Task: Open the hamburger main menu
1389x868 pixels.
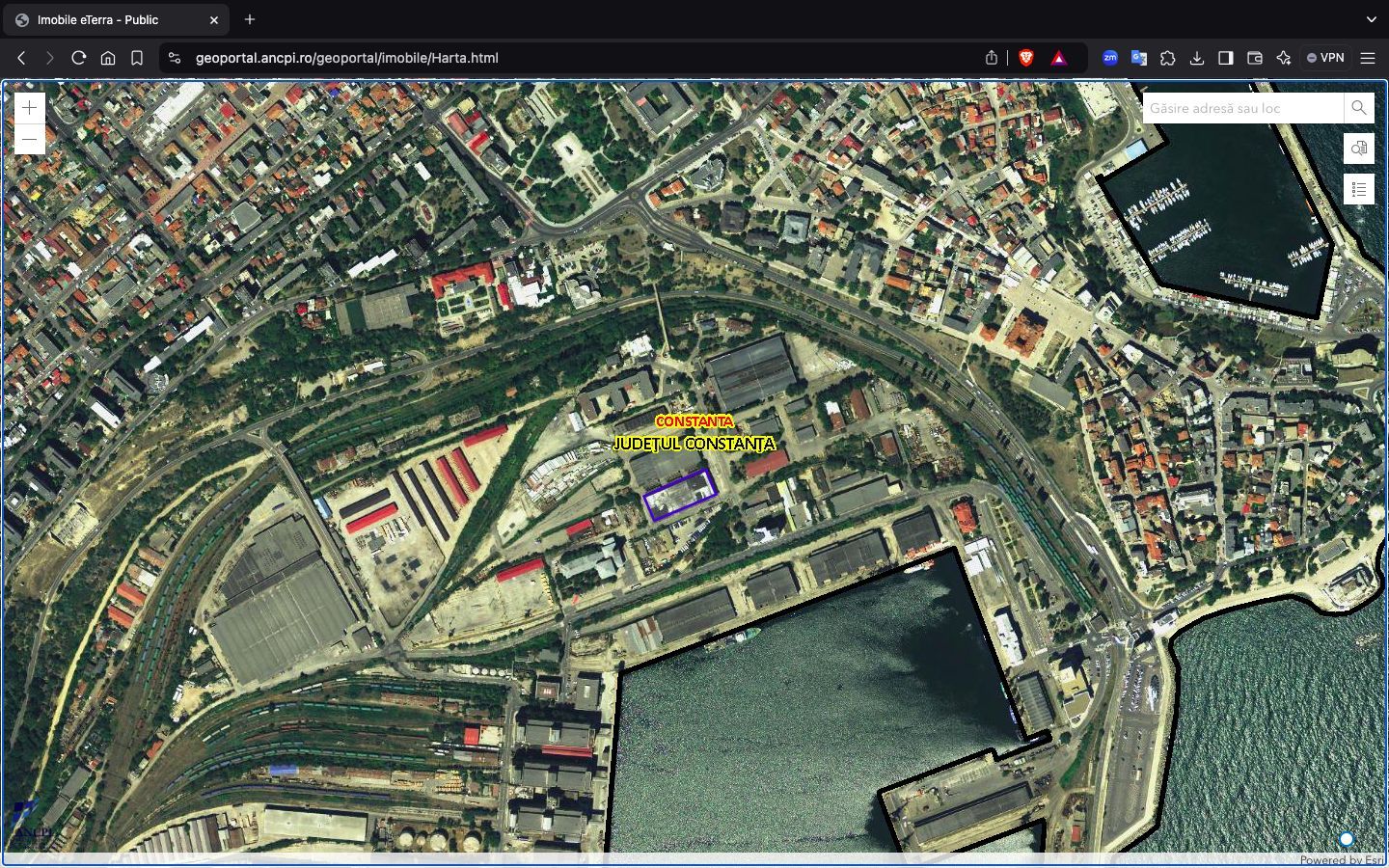Action: 1368,58
